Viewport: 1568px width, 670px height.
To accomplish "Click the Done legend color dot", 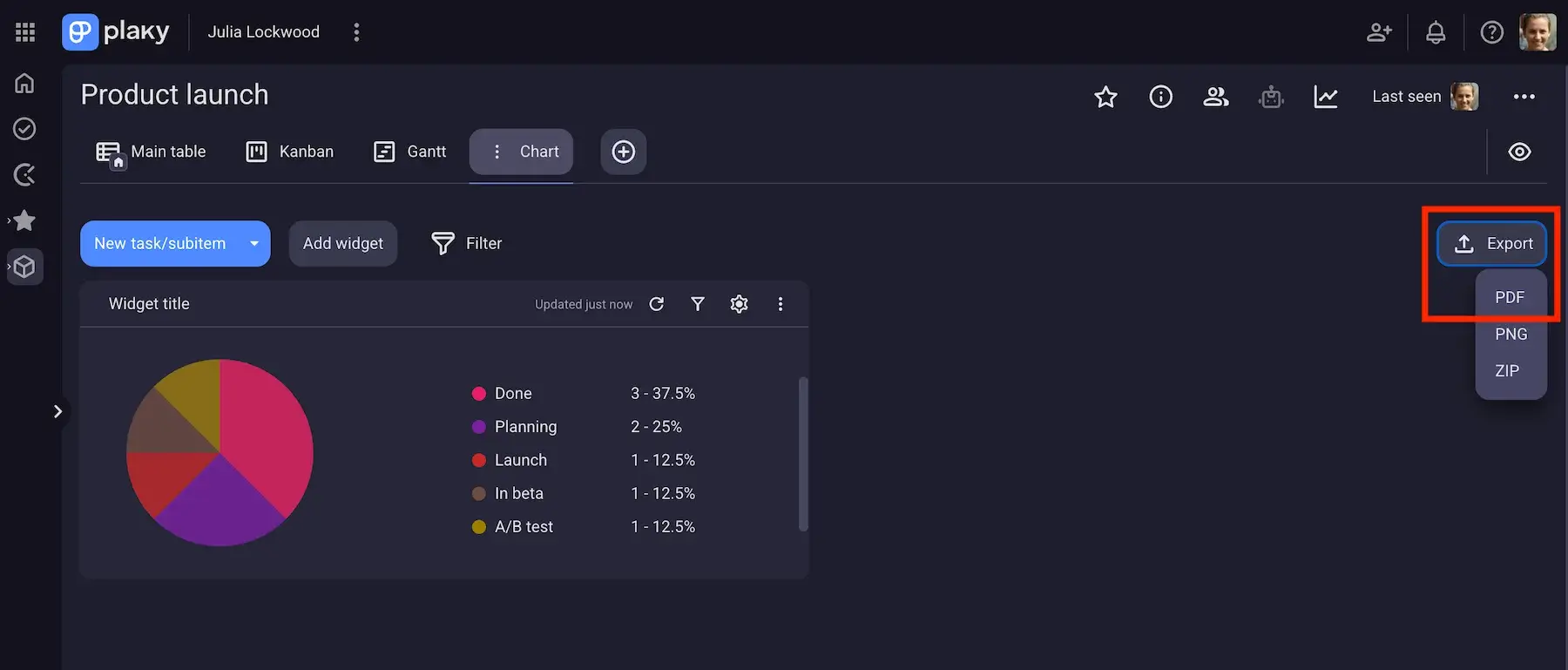I will tap(478, 394).
